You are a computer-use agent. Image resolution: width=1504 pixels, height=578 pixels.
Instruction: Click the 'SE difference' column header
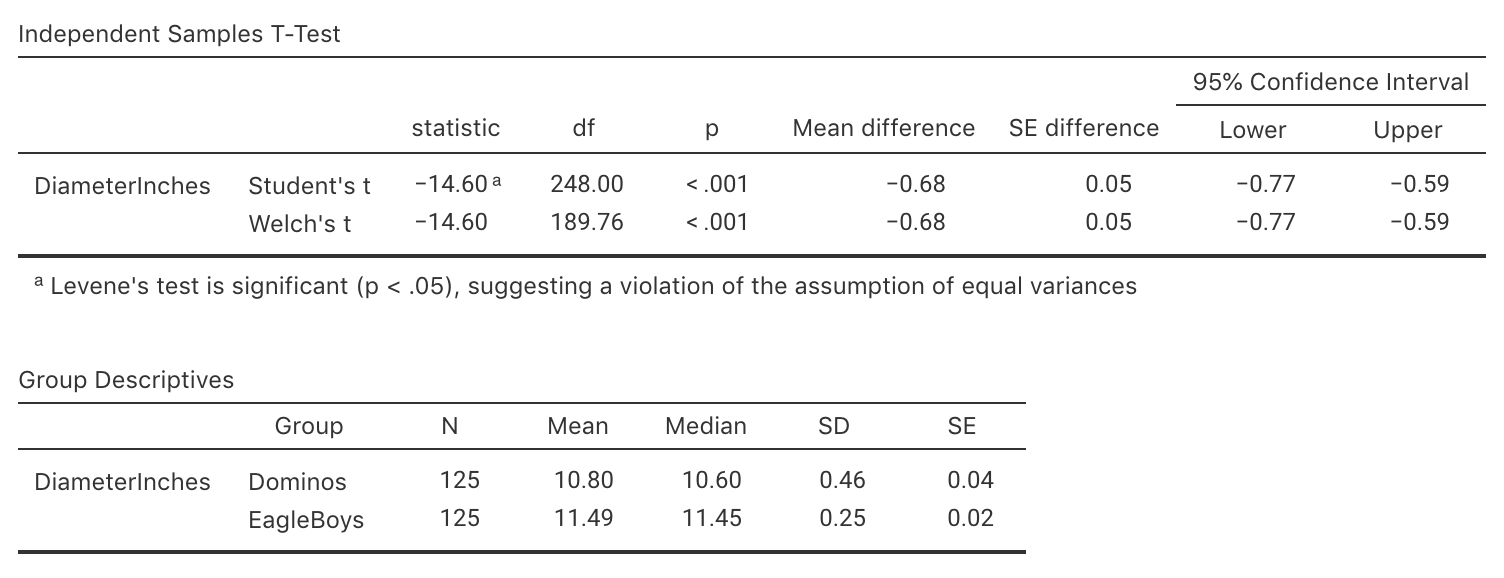point(1084,128)
